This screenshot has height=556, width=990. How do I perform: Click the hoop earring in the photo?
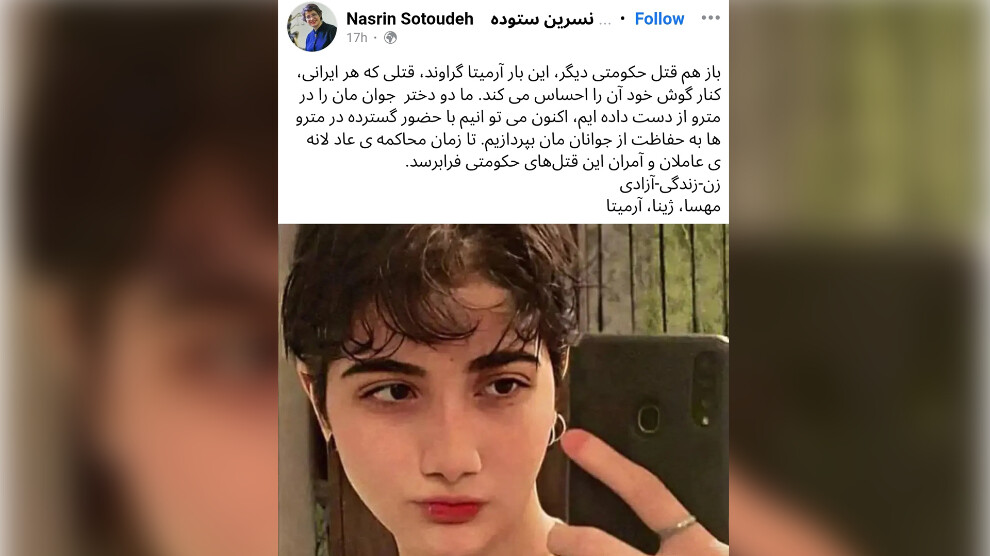pyautogui.click(x=557, y=429)
